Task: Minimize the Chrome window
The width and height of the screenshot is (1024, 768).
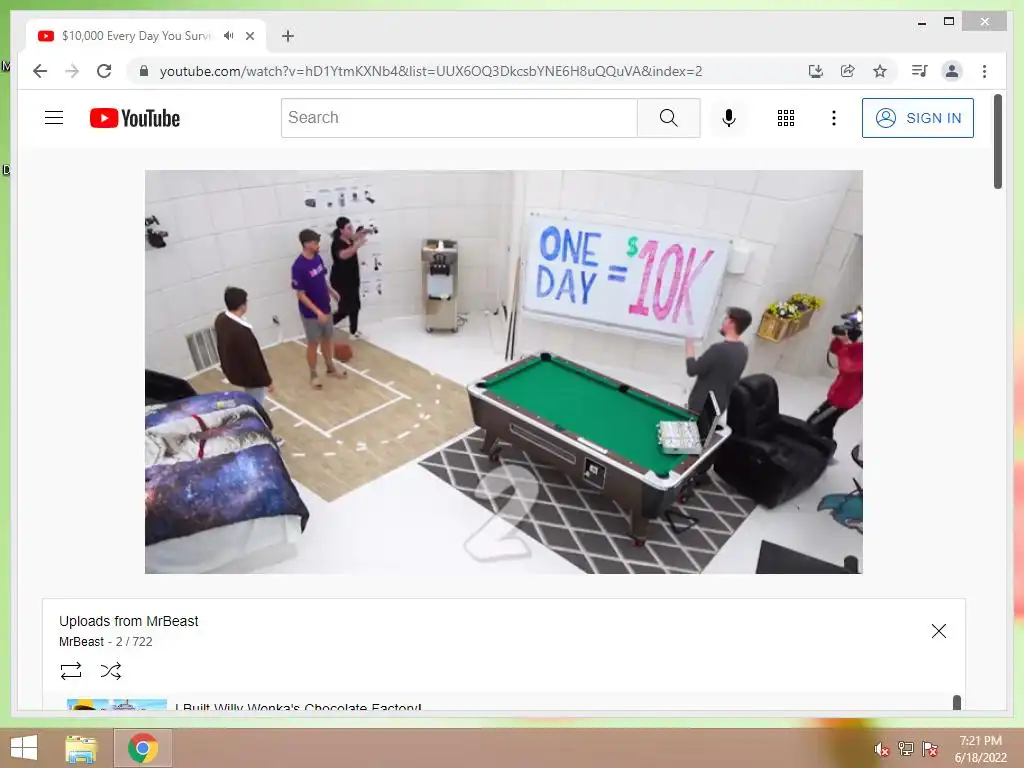Action: coord(922,22)
